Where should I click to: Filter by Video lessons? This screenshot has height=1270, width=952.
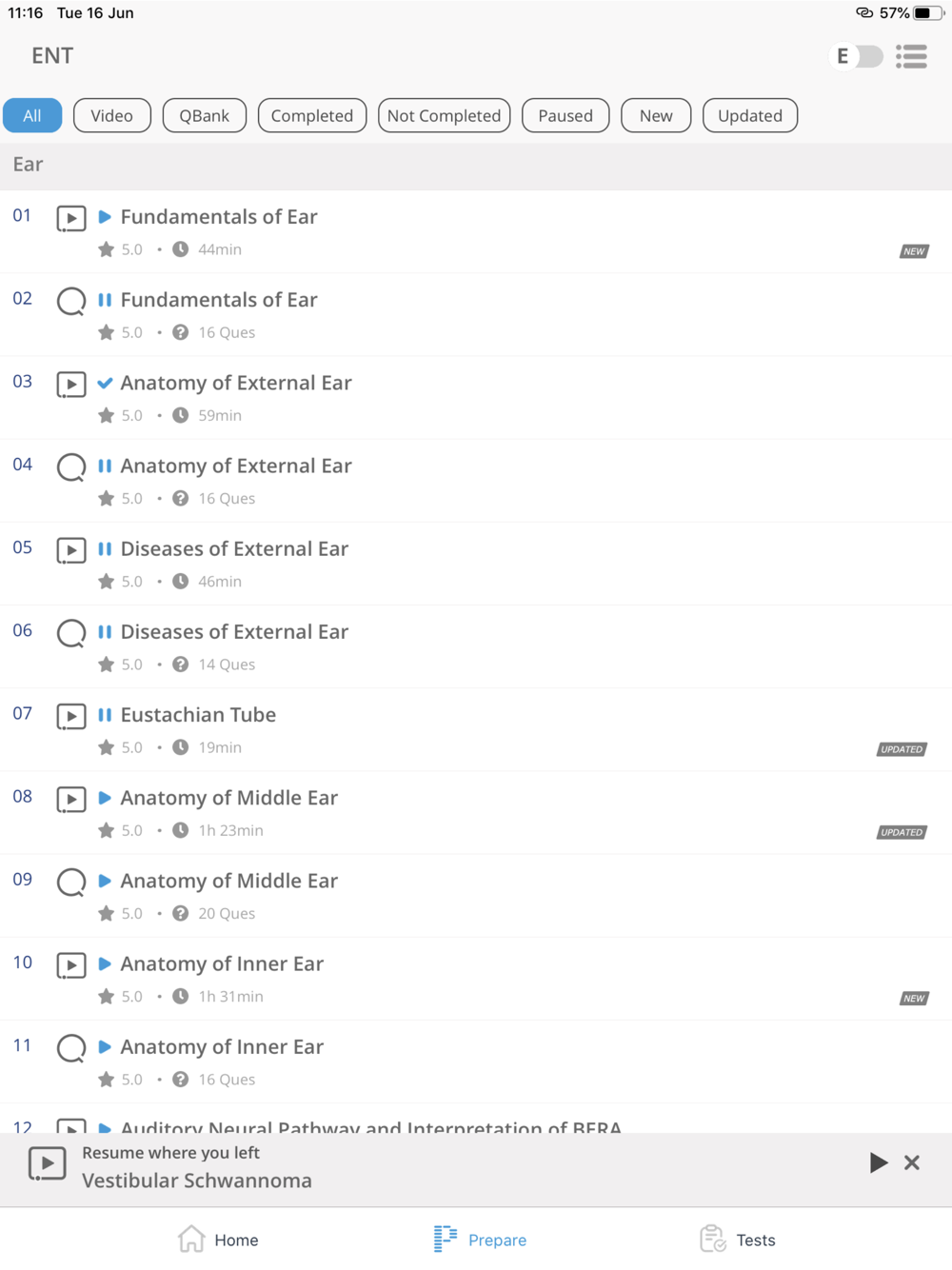pos(112,115)
